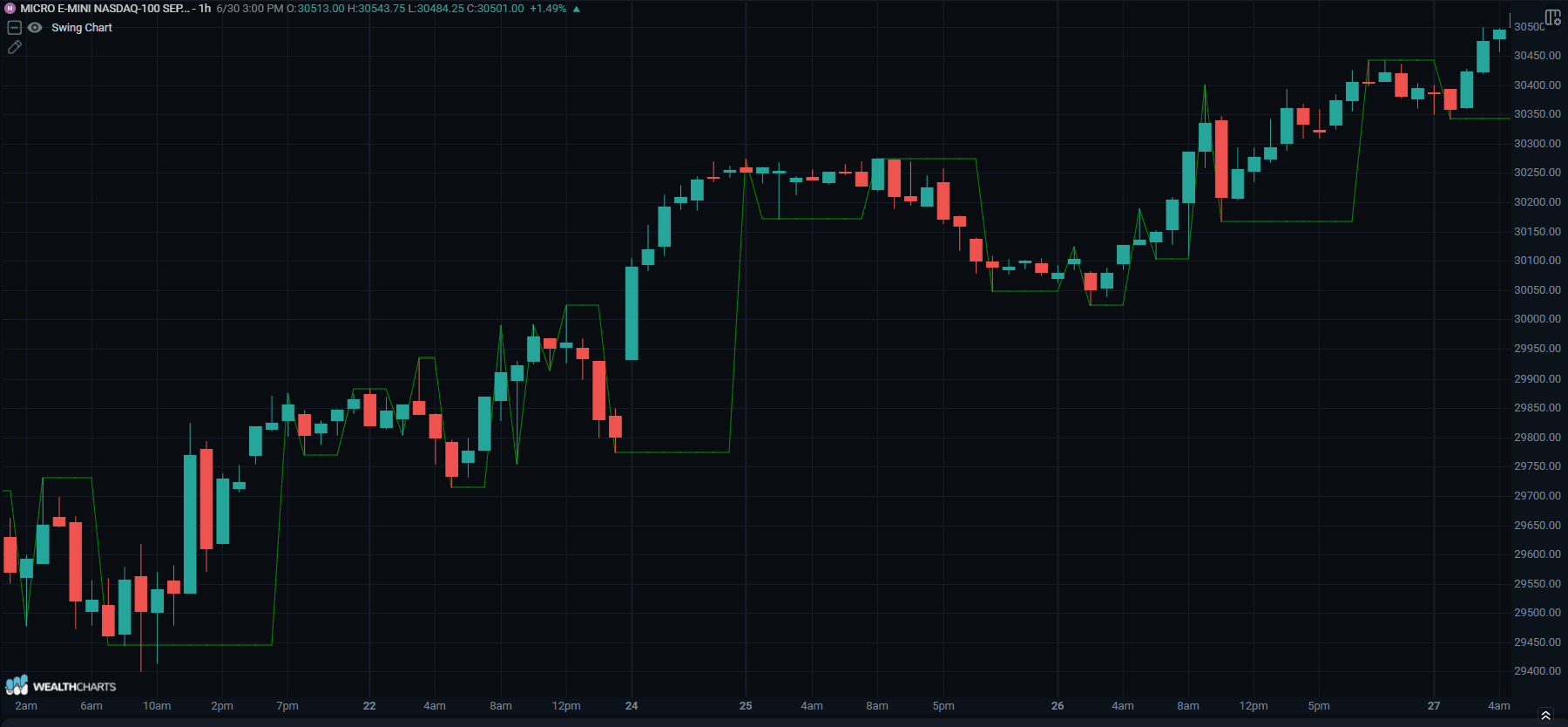The width and height of the screenshot is (1568, 727).
Task: Click the 29850.00 price axis label
Action: 1538,408
